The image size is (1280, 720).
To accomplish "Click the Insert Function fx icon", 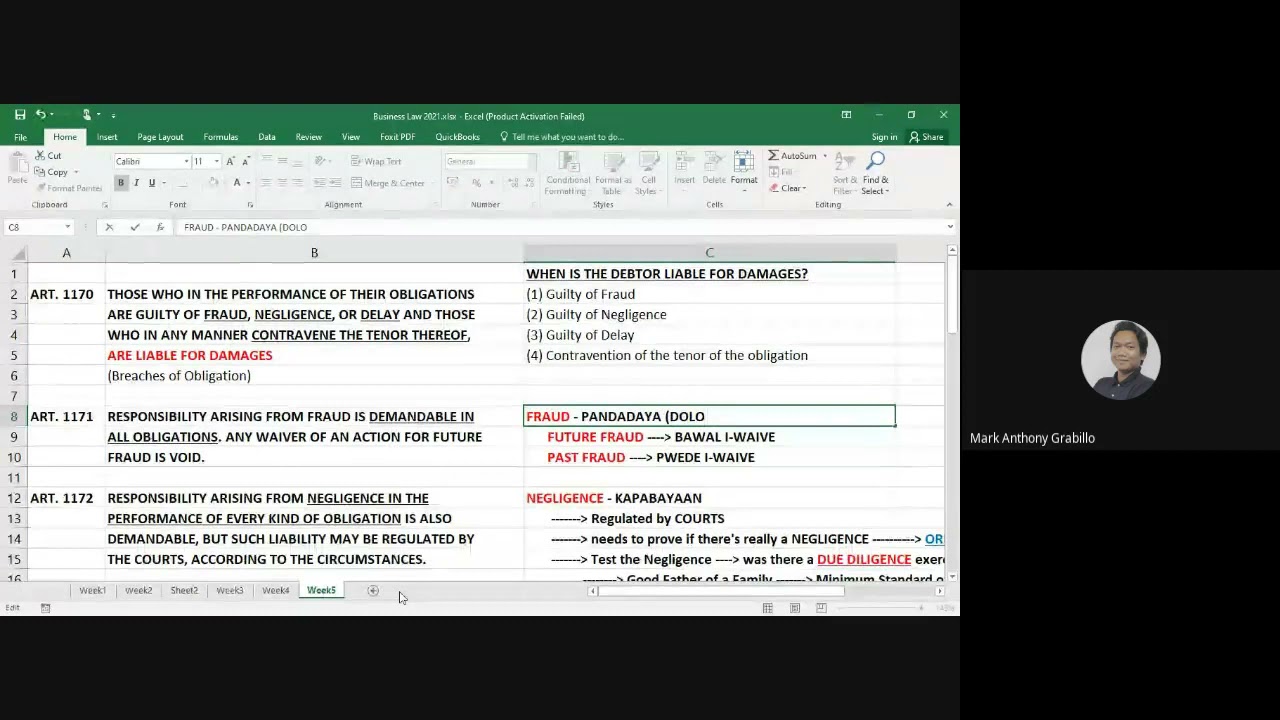I will tap(160, 227).
